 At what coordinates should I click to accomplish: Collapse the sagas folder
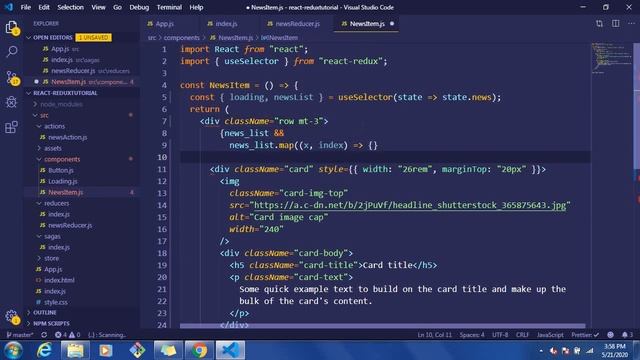[x=52, y=236]
